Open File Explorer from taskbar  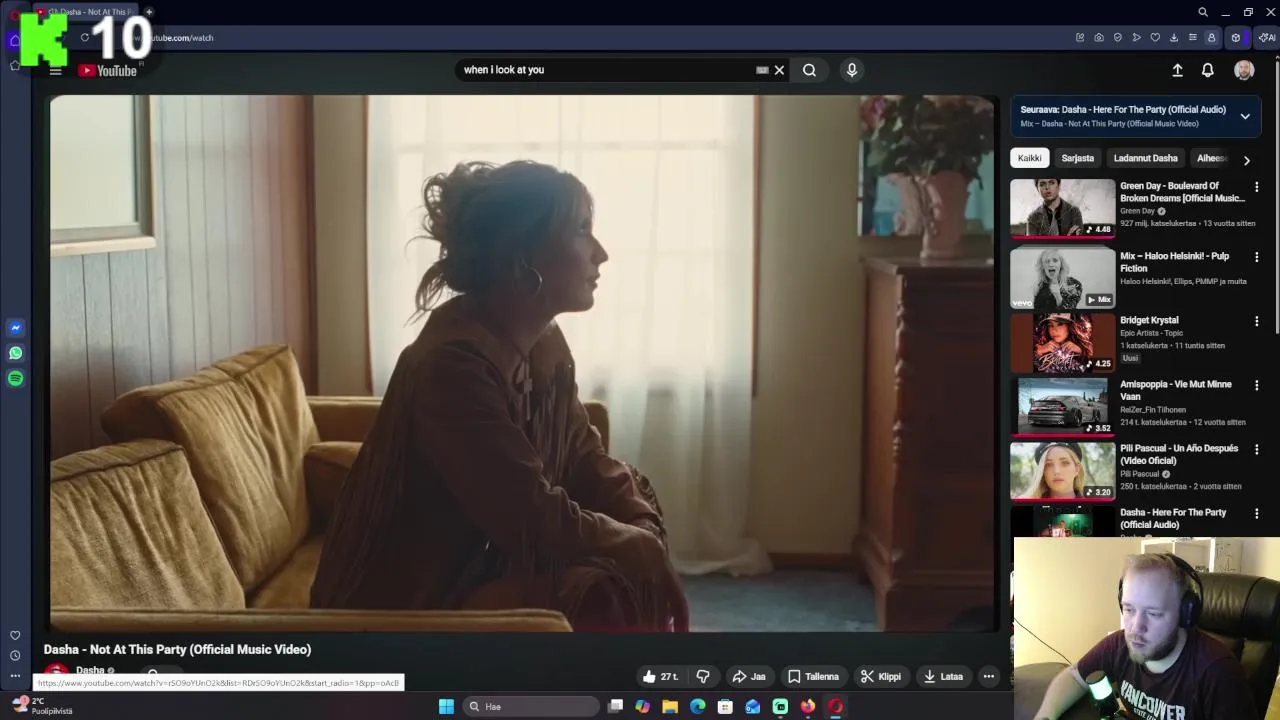pyautogui.click(x=670, y=706)
